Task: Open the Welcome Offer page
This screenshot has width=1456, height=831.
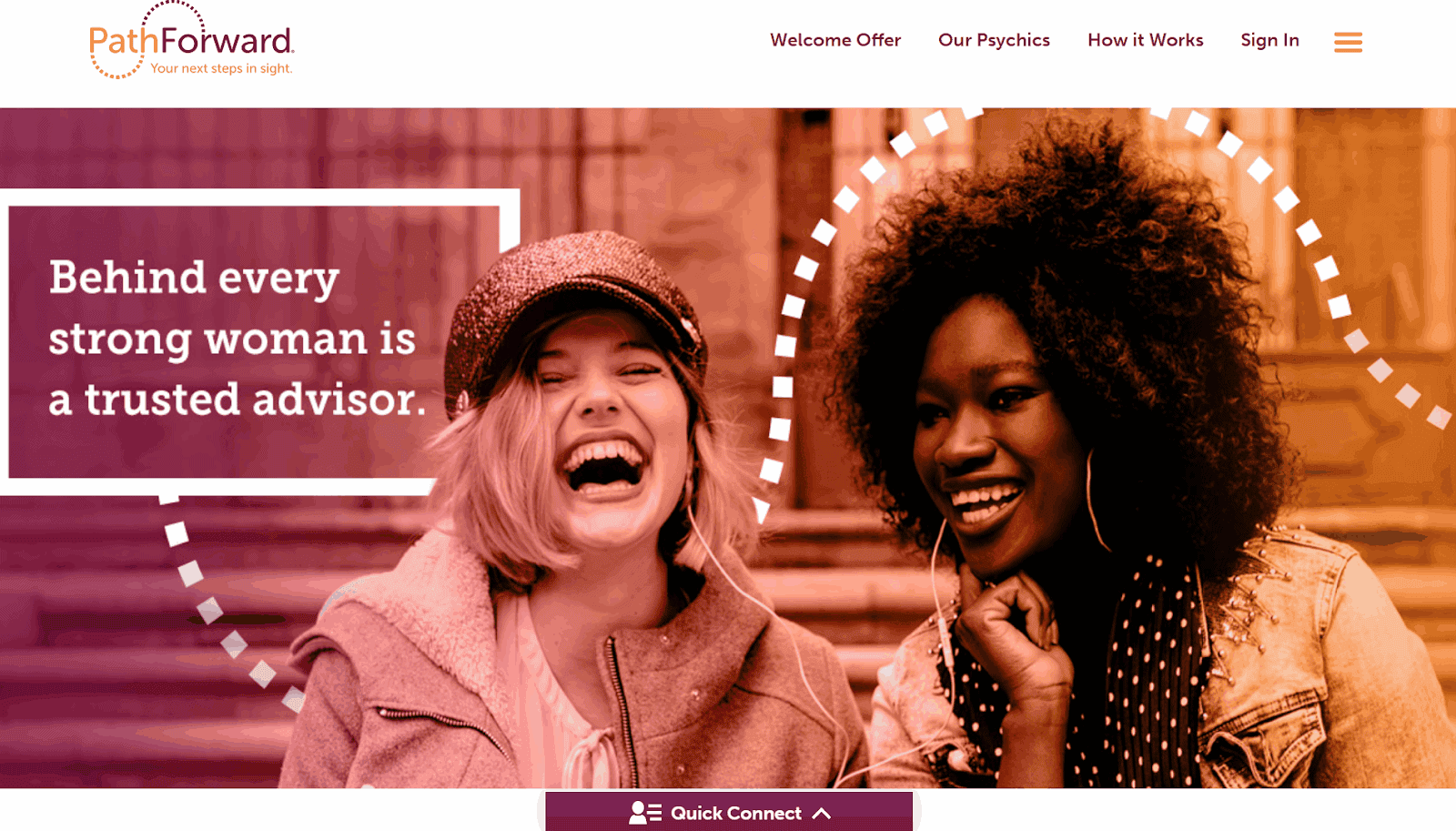Action: pos(835,40)
